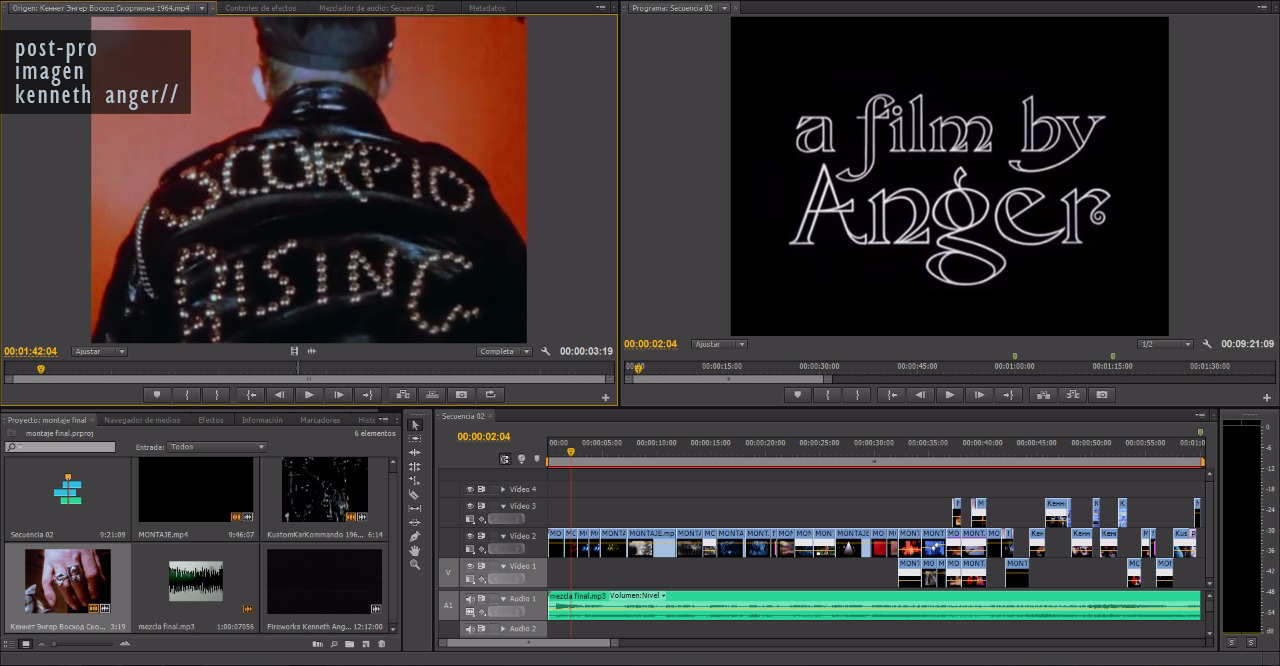Toggle Snap in timeline header
Screen dimensions: 1280x666
[505, 459]
